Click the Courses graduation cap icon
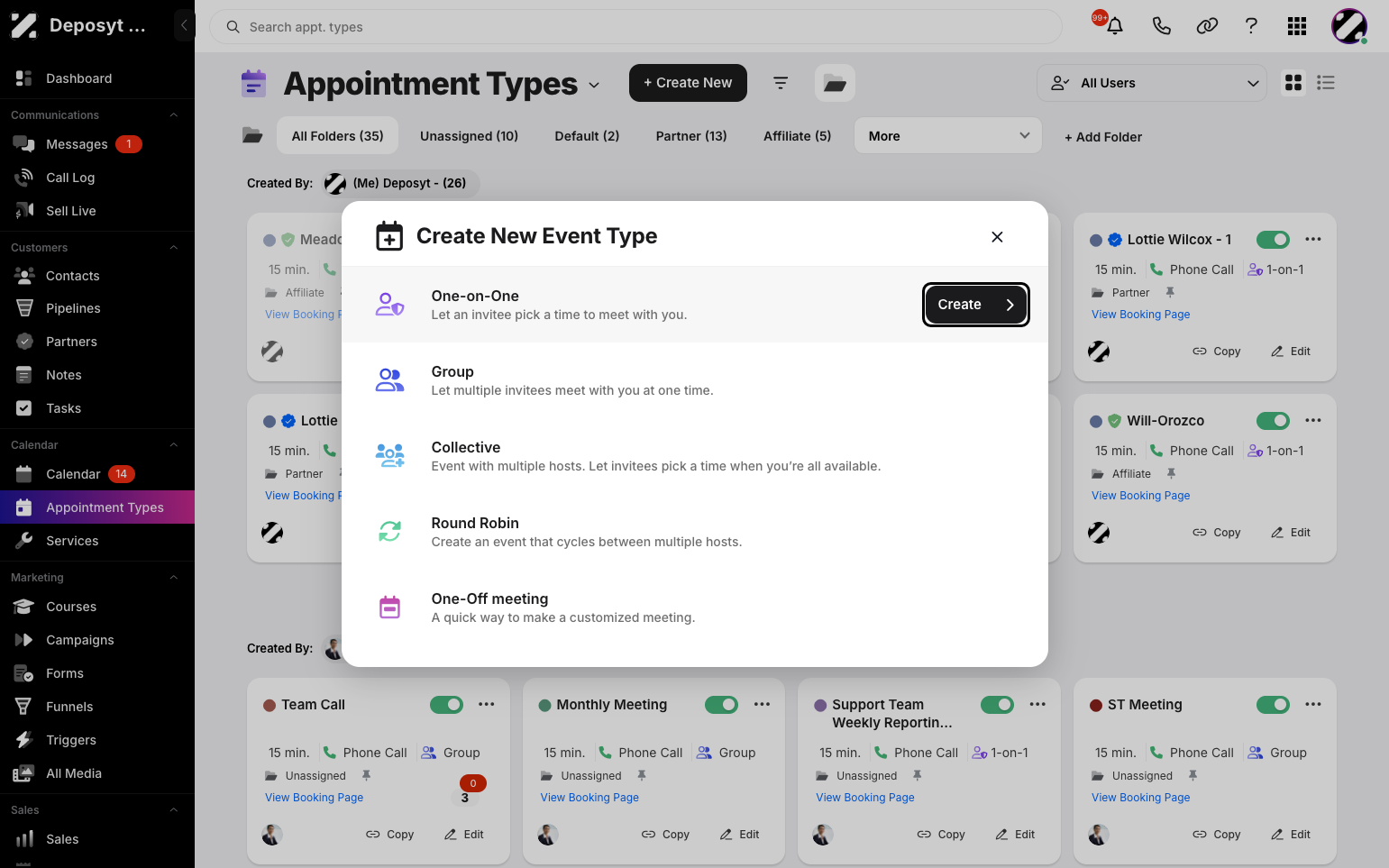1389x868 pixels. coord(24,607)
